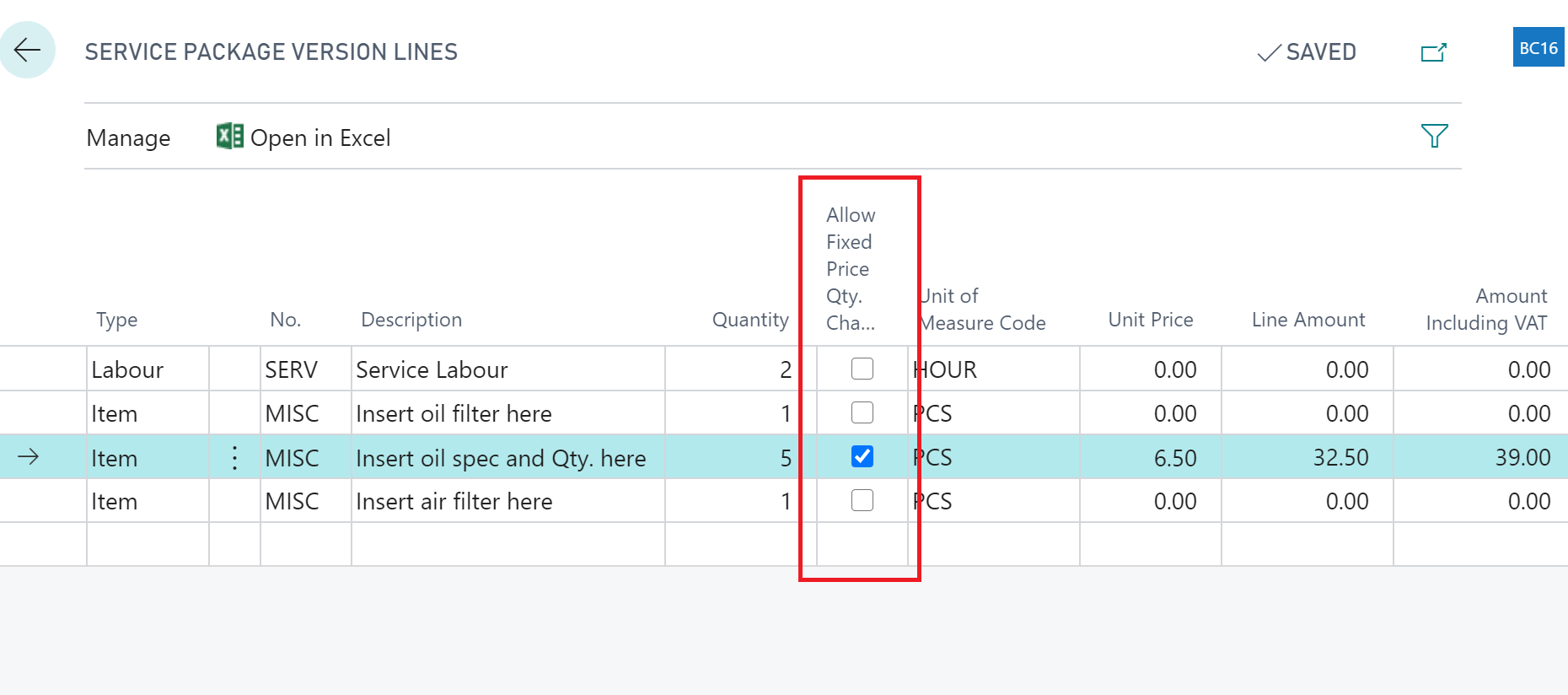The image size is (1568, 695).
Task: Click the BC16 environment badge
Action: tap(1537, 47)
